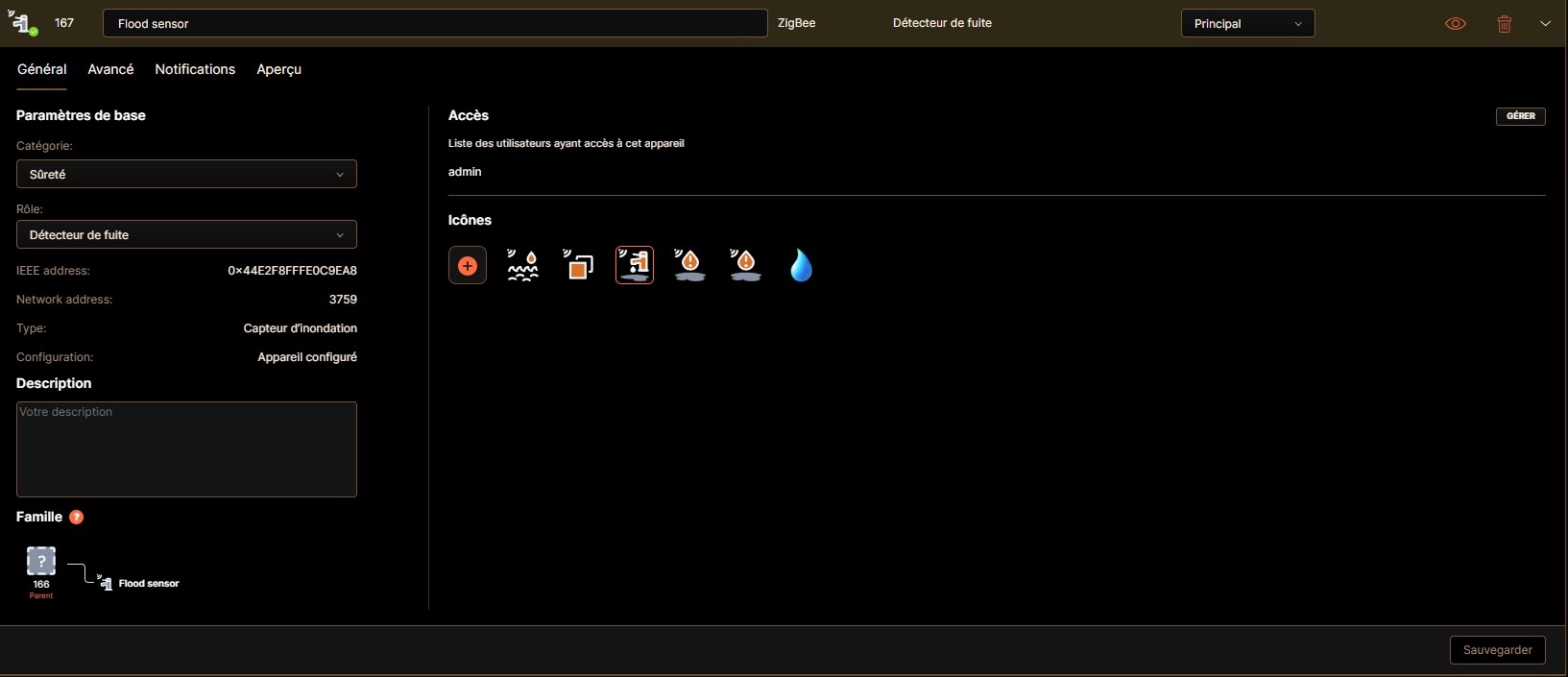
Task: Expand the Principal room dropdown
Action: click(x=1247, y=24)
